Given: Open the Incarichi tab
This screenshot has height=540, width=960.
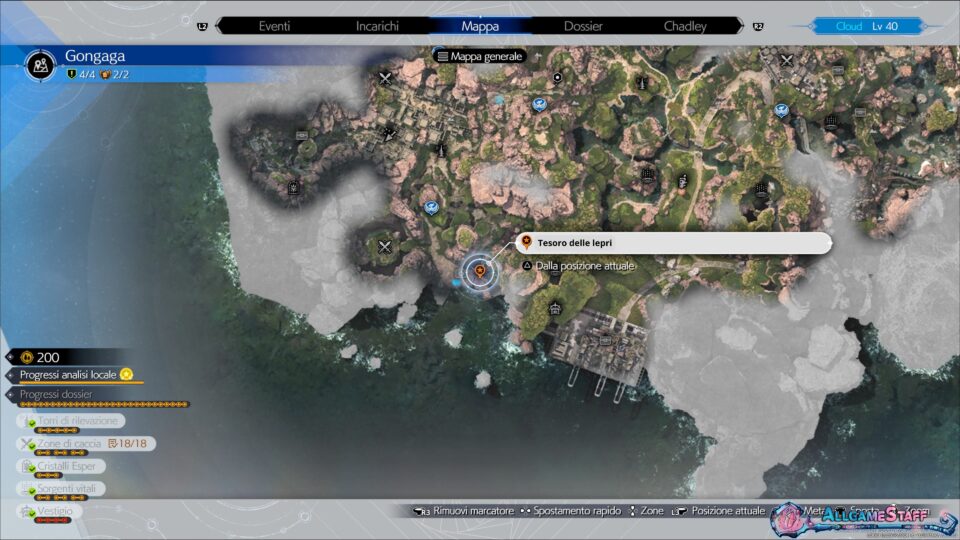Looking at the screenshot, I should (377, 26).
